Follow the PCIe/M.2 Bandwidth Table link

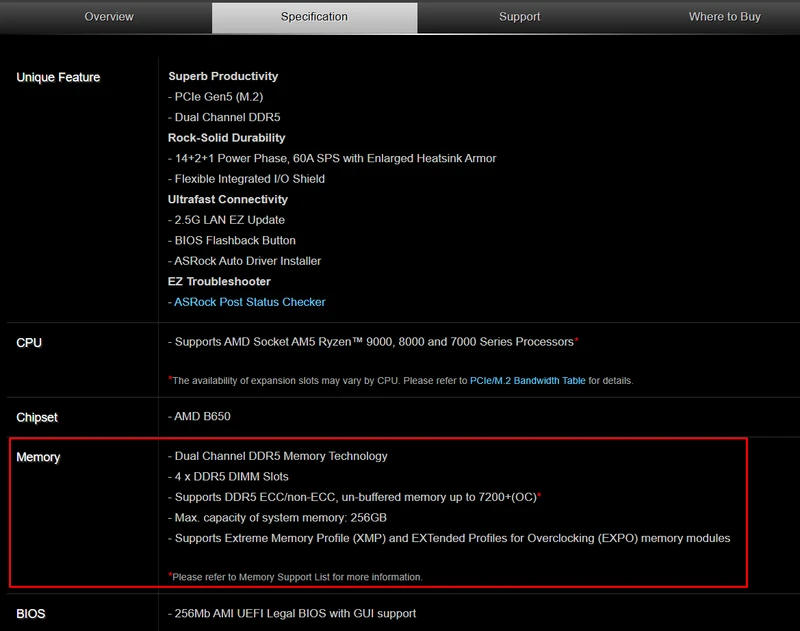[x=528, y=381]
